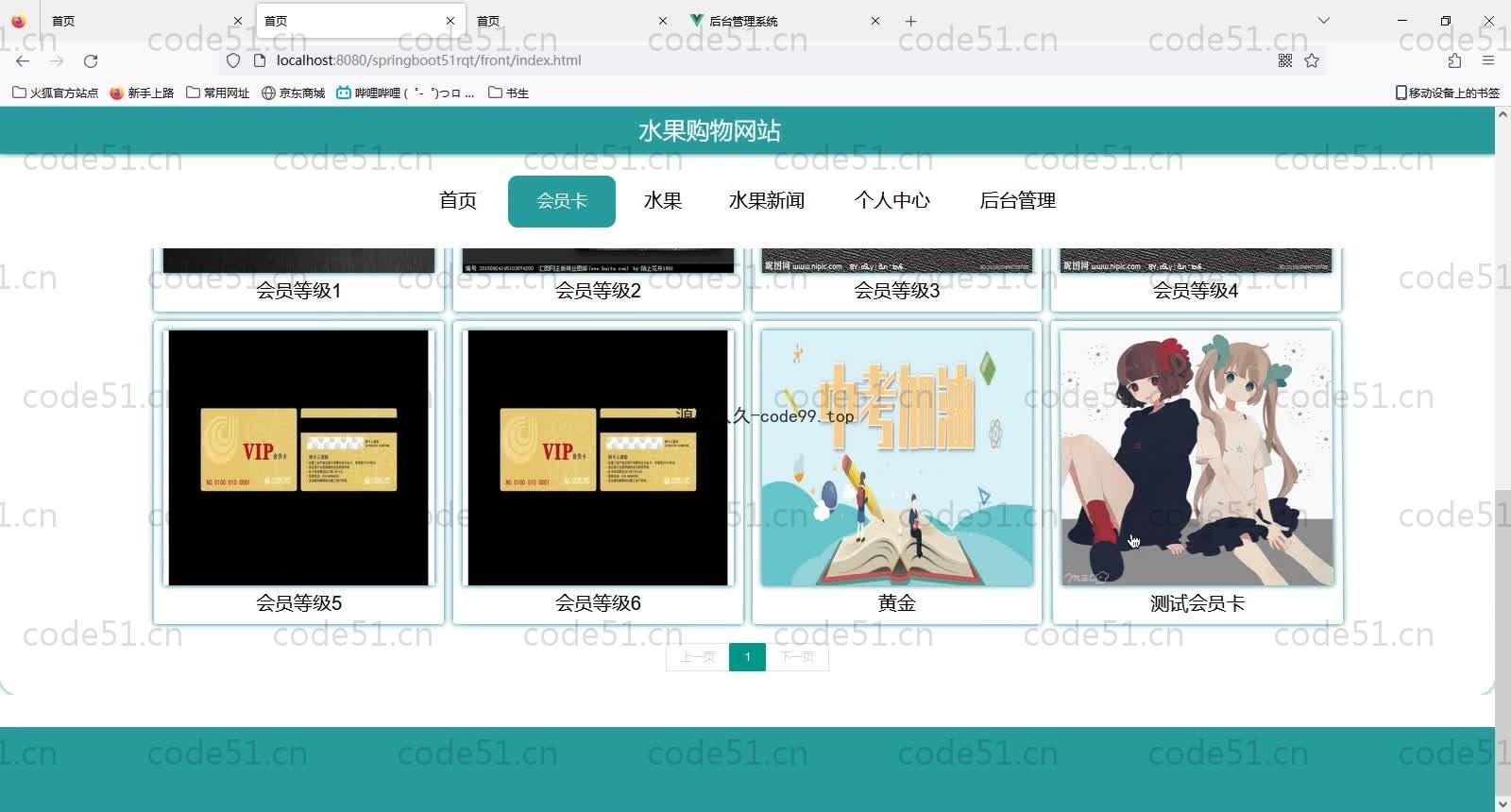1511x812 pixels.
Task: Open the 黄金 membership card image
Action: pos(897,458)
